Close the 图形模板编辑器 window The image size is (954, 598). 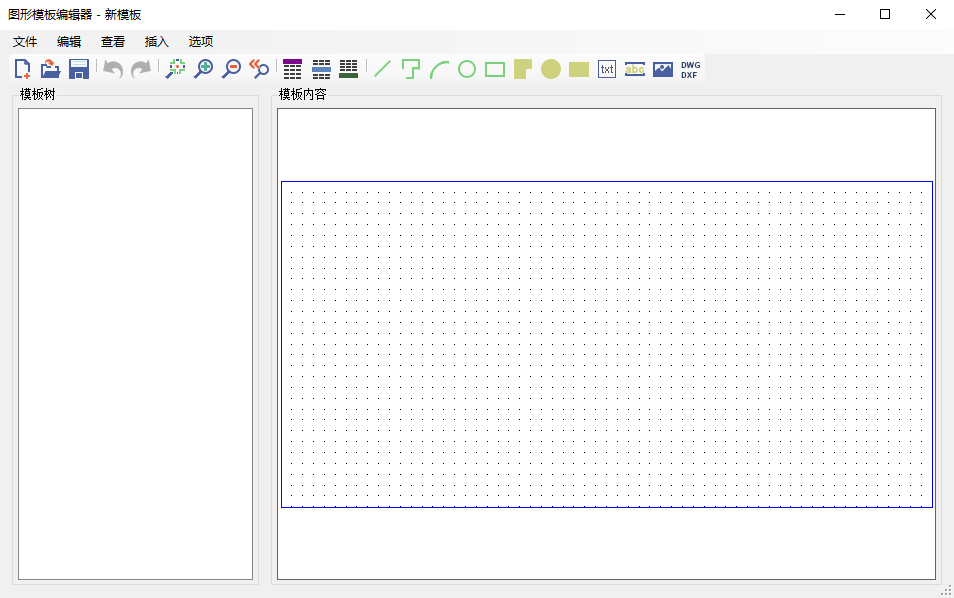point(931,14)
